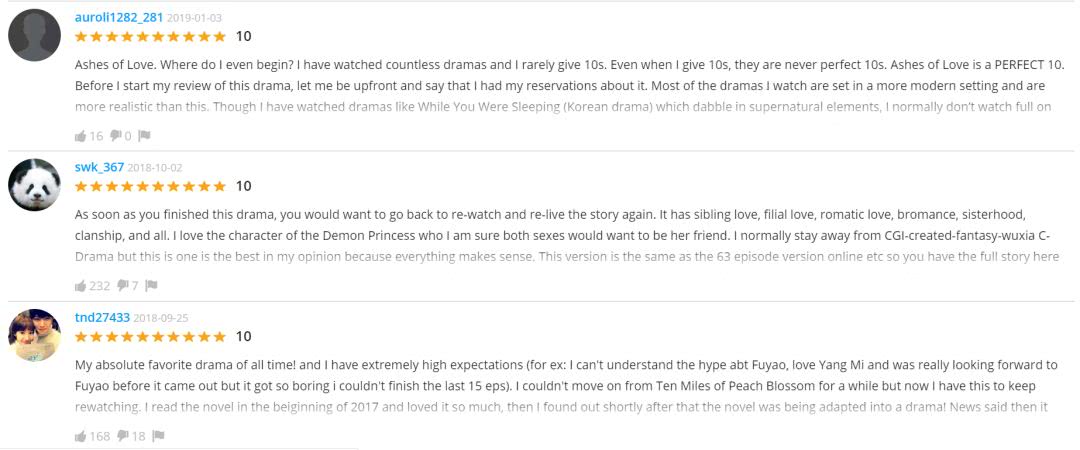Click the panda avatar of swk_367
The height and width of the screenshot is (450, 1080).
(34, 185)
